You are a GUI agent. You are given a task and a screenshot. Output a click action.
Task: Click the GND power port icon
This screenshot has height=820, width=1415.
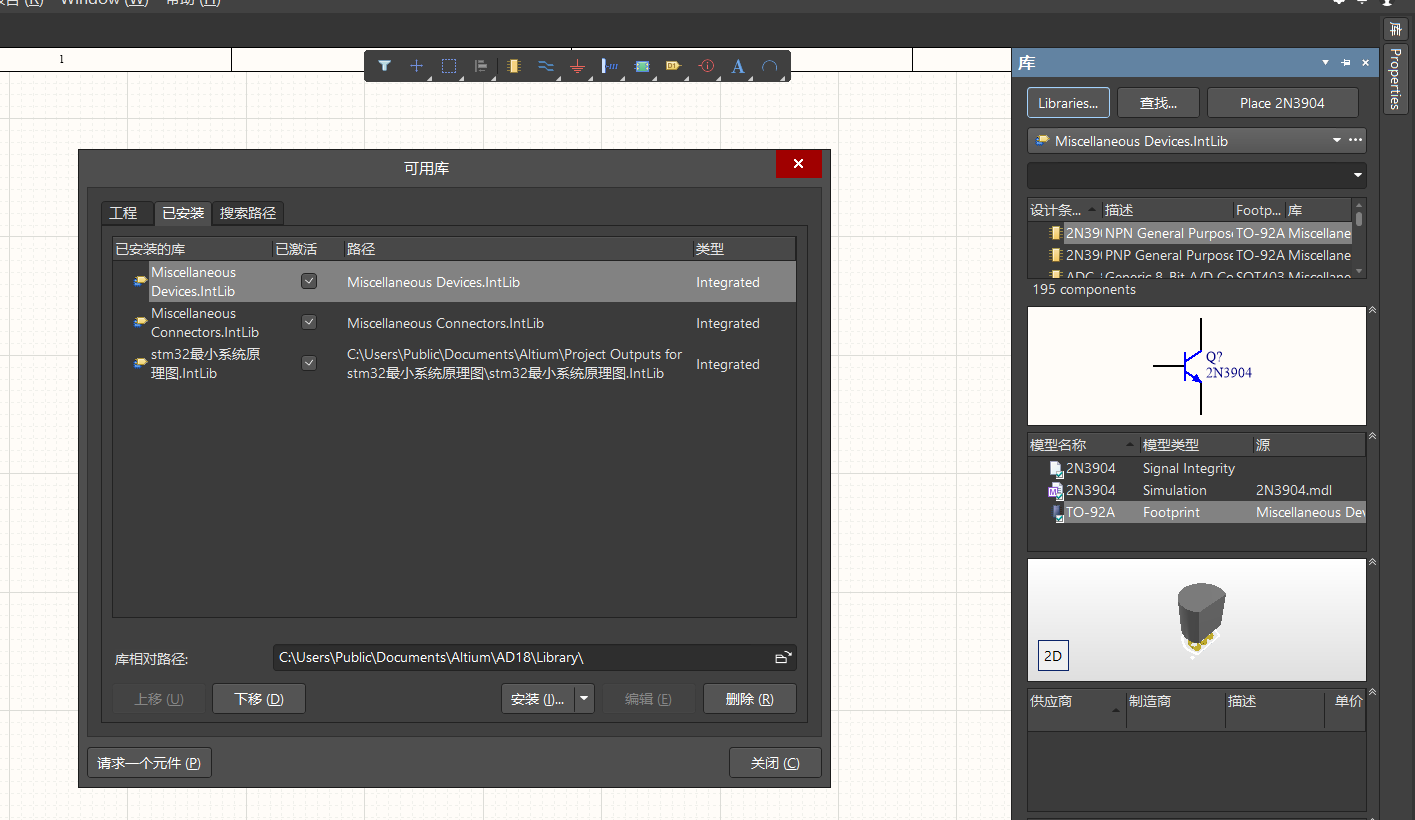click(577, 66)
